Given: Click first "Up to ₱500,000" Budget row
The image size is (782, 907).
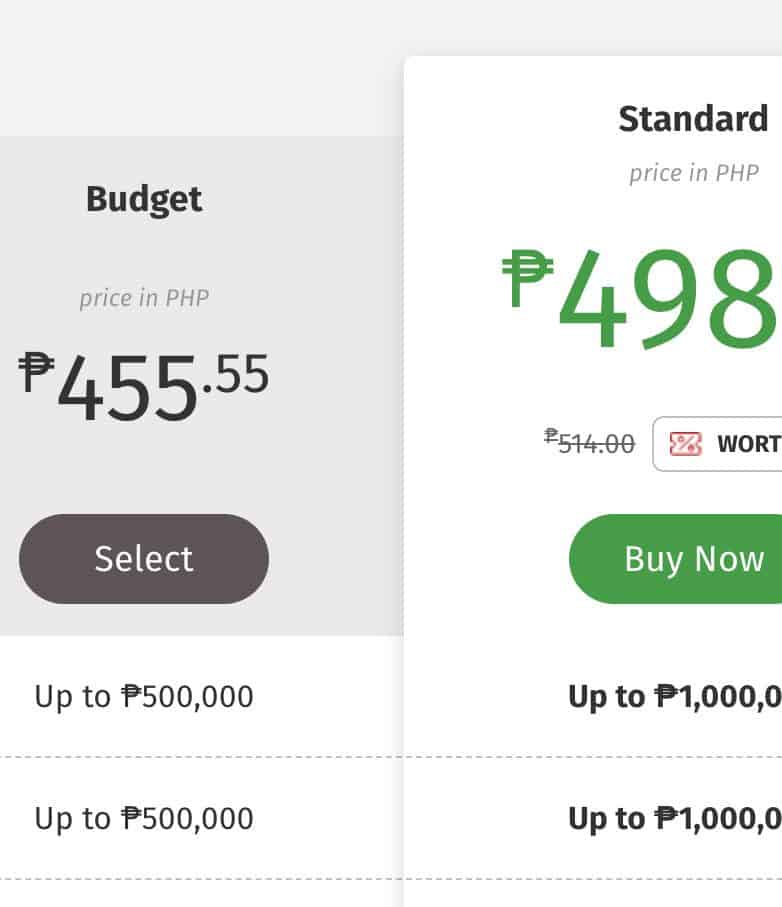Looking at the screenshot, I should tap(144, 696).
